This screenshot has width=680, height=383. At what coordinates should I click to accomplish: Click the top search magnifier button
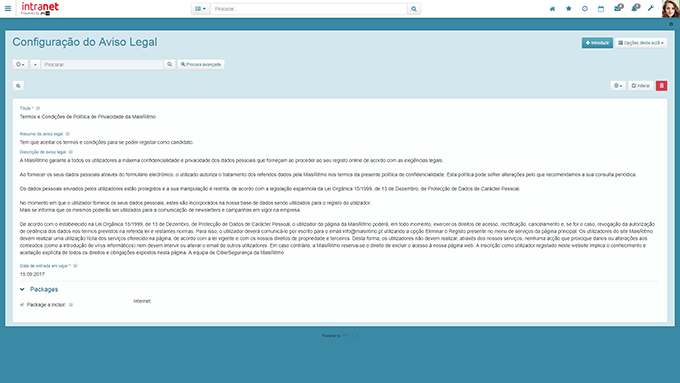point(414,9)
